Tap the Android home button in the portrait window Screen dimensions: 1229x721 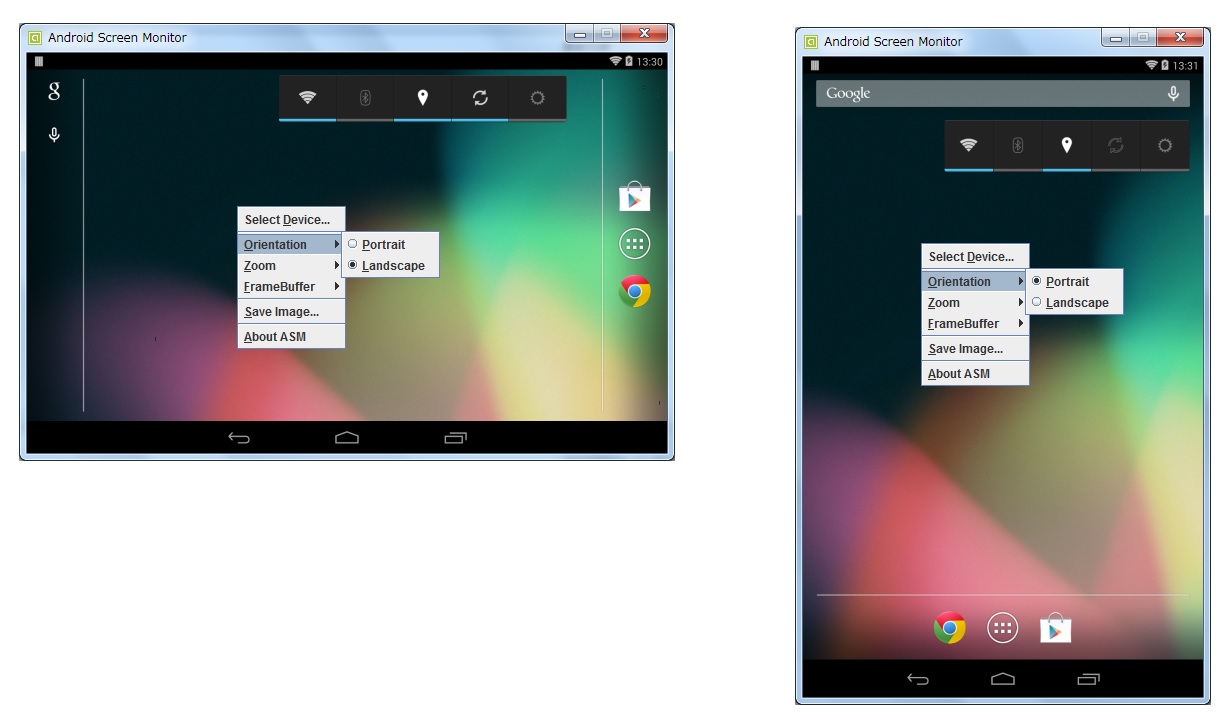tap(1002, 679)
